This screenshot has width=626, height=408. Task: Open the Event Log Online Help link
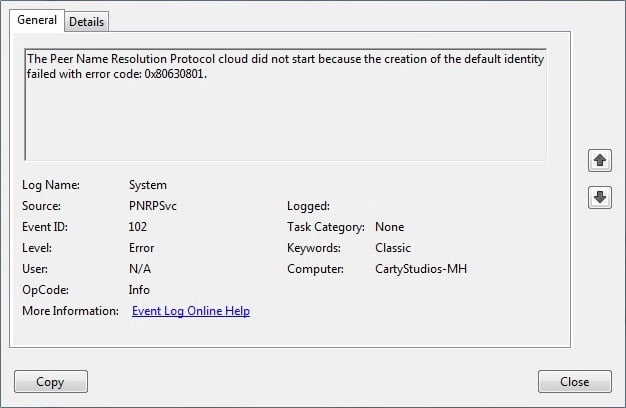[x=191, y=311]
